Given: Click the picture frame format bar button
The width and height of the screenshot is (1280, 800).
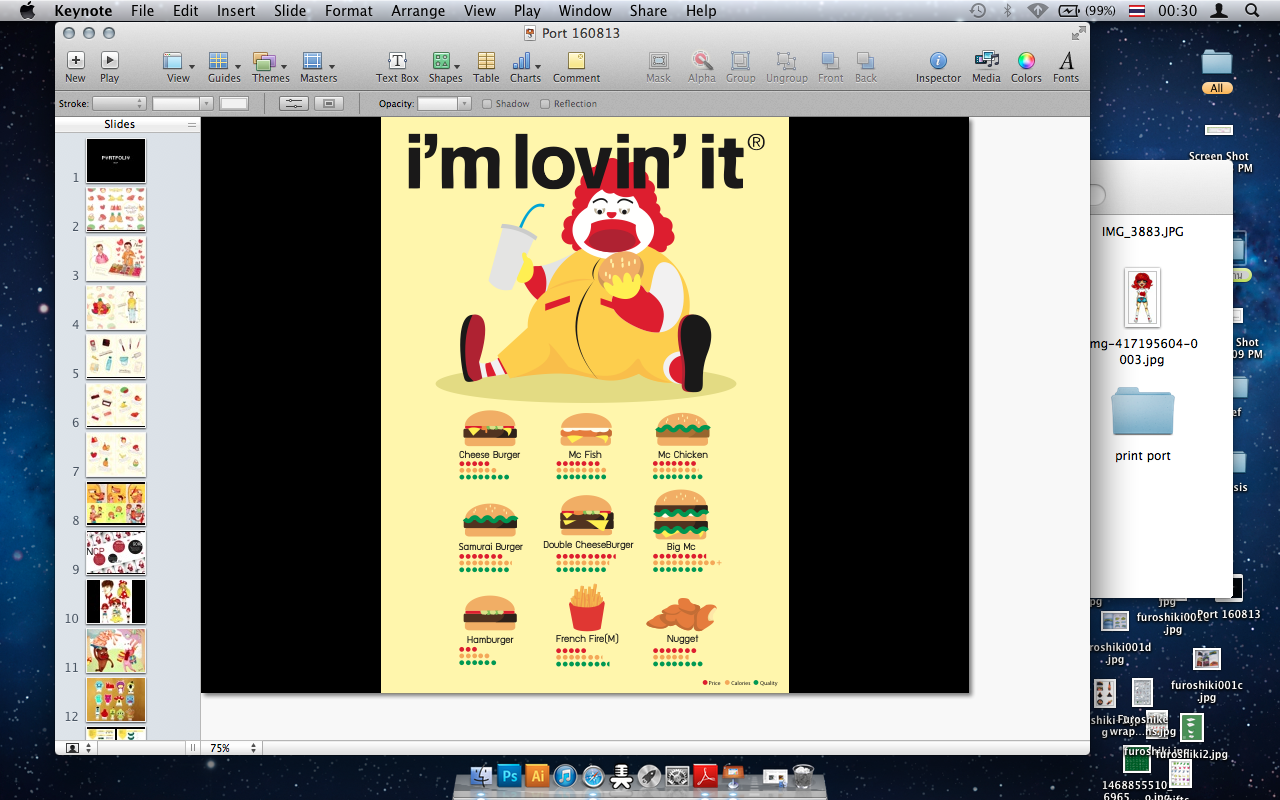Looking at the screenshot, I should pyautogui.click(x=329, y=104).
